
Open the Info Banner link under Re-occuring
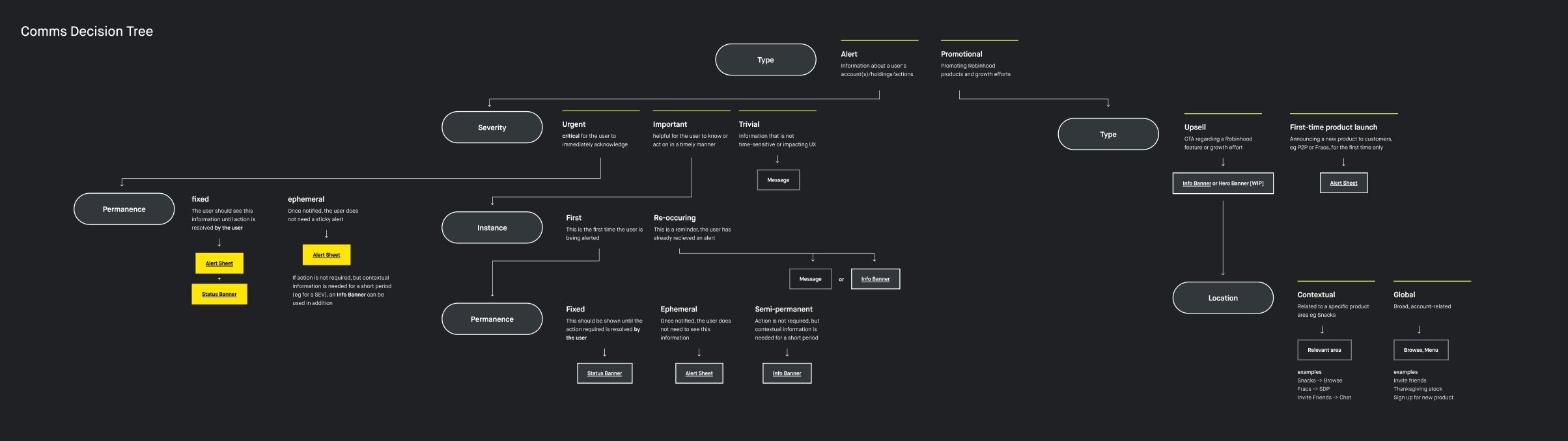[x=875, y=279]
